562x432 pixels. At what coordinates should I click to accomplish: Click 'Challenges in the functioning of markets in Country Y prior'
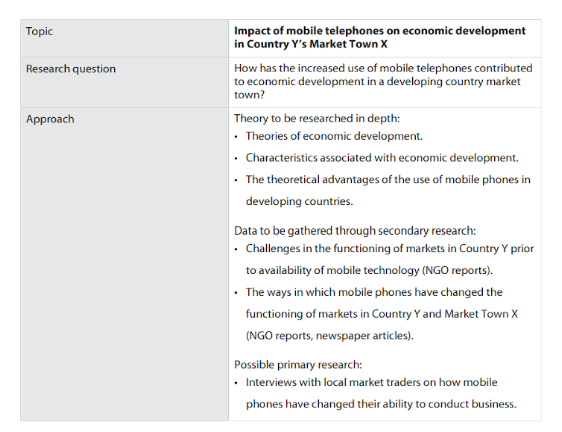tap(390, 248)
